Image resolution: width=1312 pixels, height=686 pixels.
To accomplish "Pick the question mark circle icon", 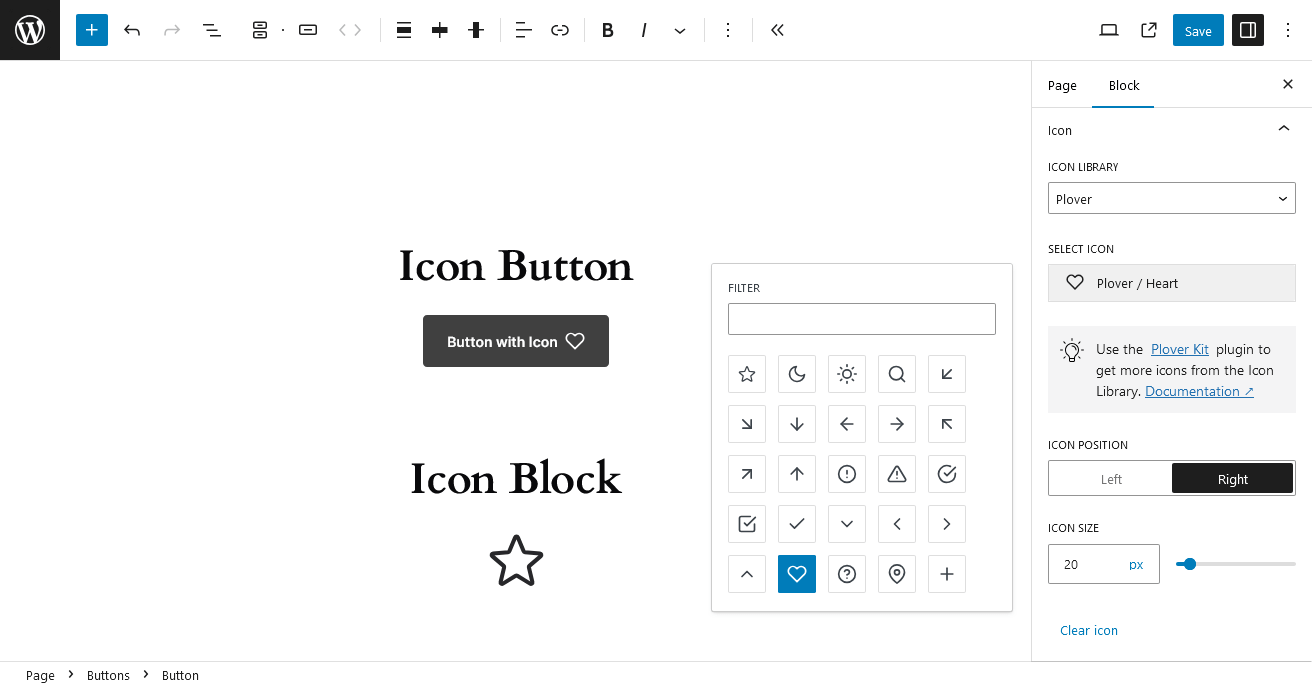I will [847, 574].
